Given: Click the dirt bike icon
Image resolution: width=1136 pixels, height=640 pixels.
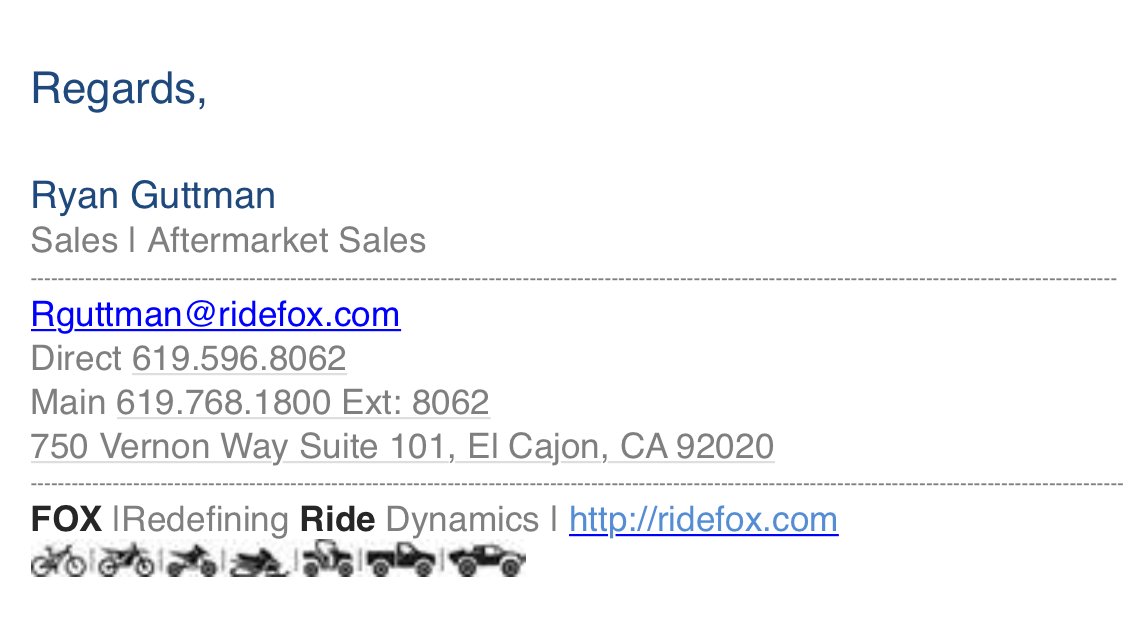Looking at the screenshot, I should 126,560.
